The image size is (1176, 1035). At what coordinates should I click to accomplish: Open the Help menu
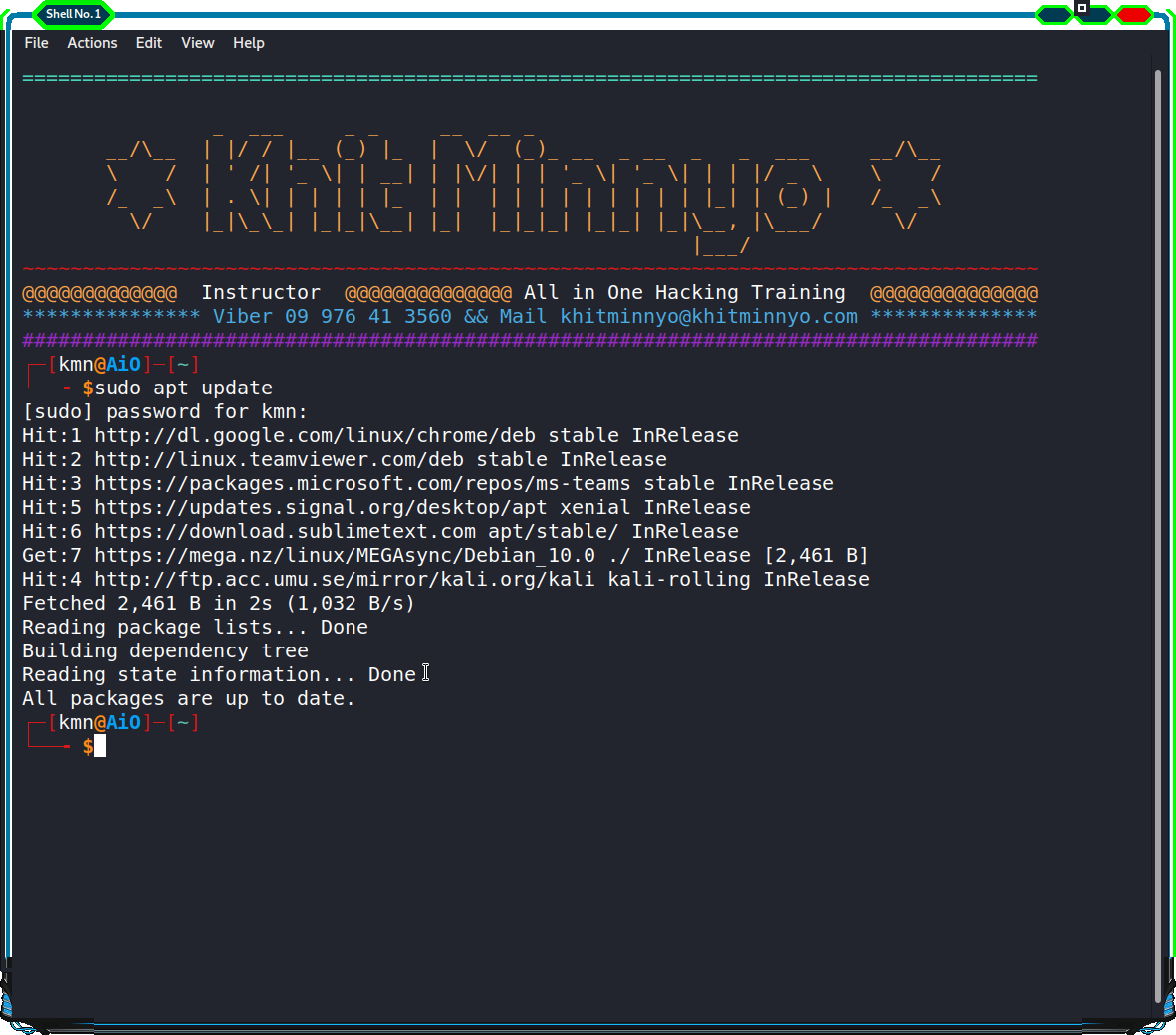coord(248,43)
